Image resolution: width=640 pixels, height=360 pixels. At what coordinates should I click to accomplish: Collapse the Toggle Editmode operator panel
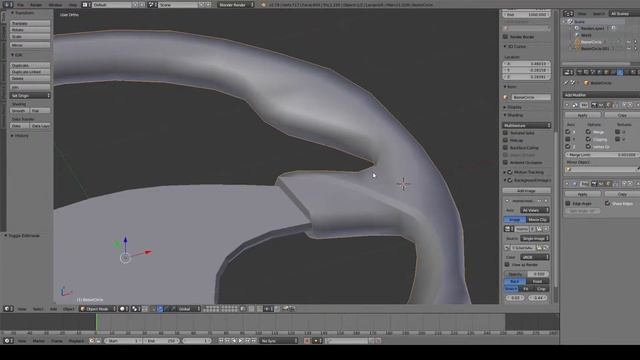22,236
